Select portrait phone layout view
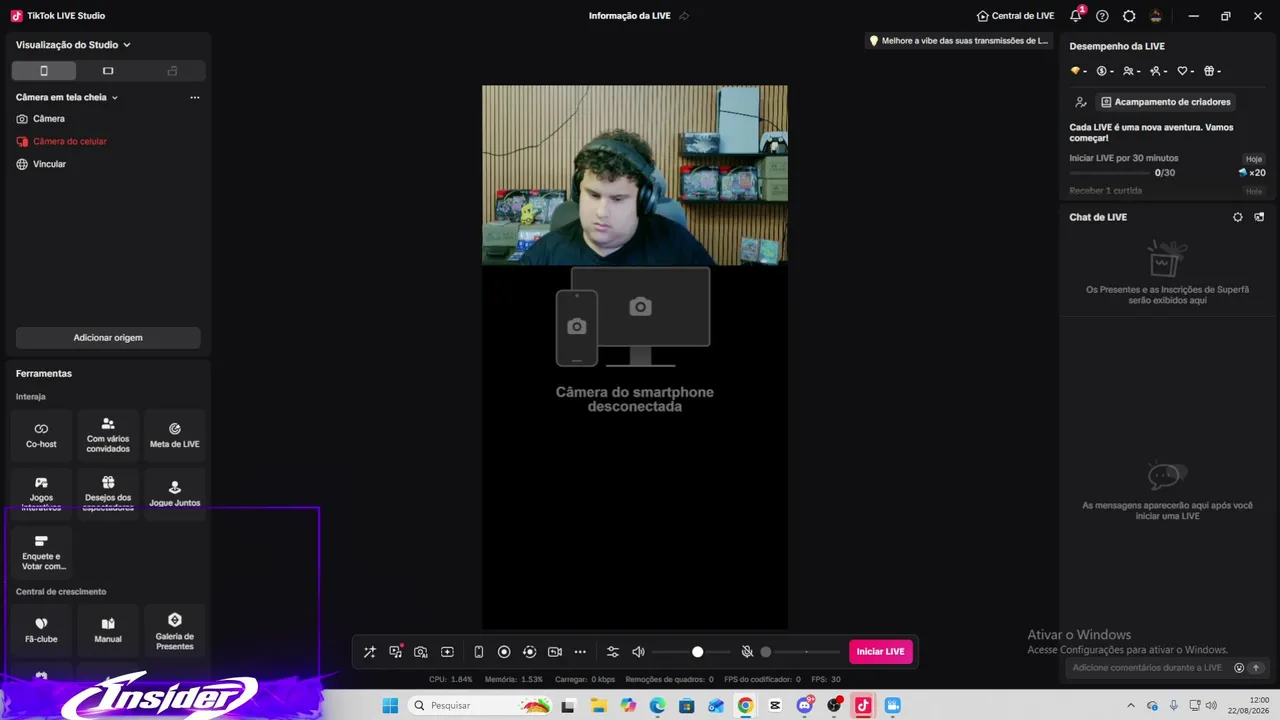 pos(44,71)
